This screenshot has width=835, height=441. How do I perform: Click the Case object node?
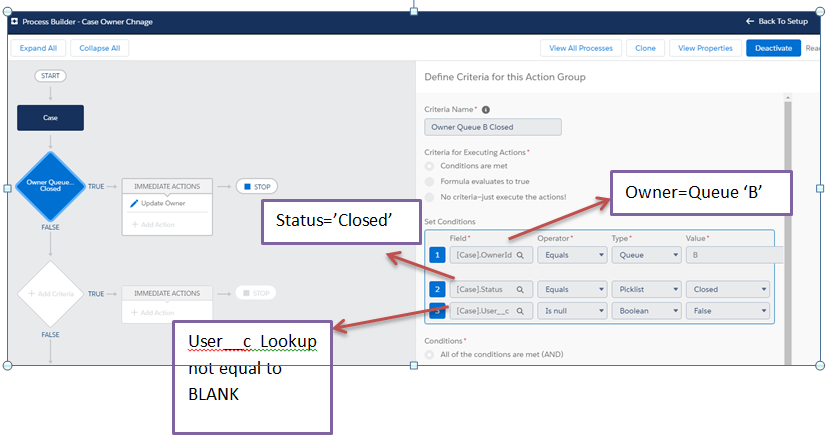point(51,118)
